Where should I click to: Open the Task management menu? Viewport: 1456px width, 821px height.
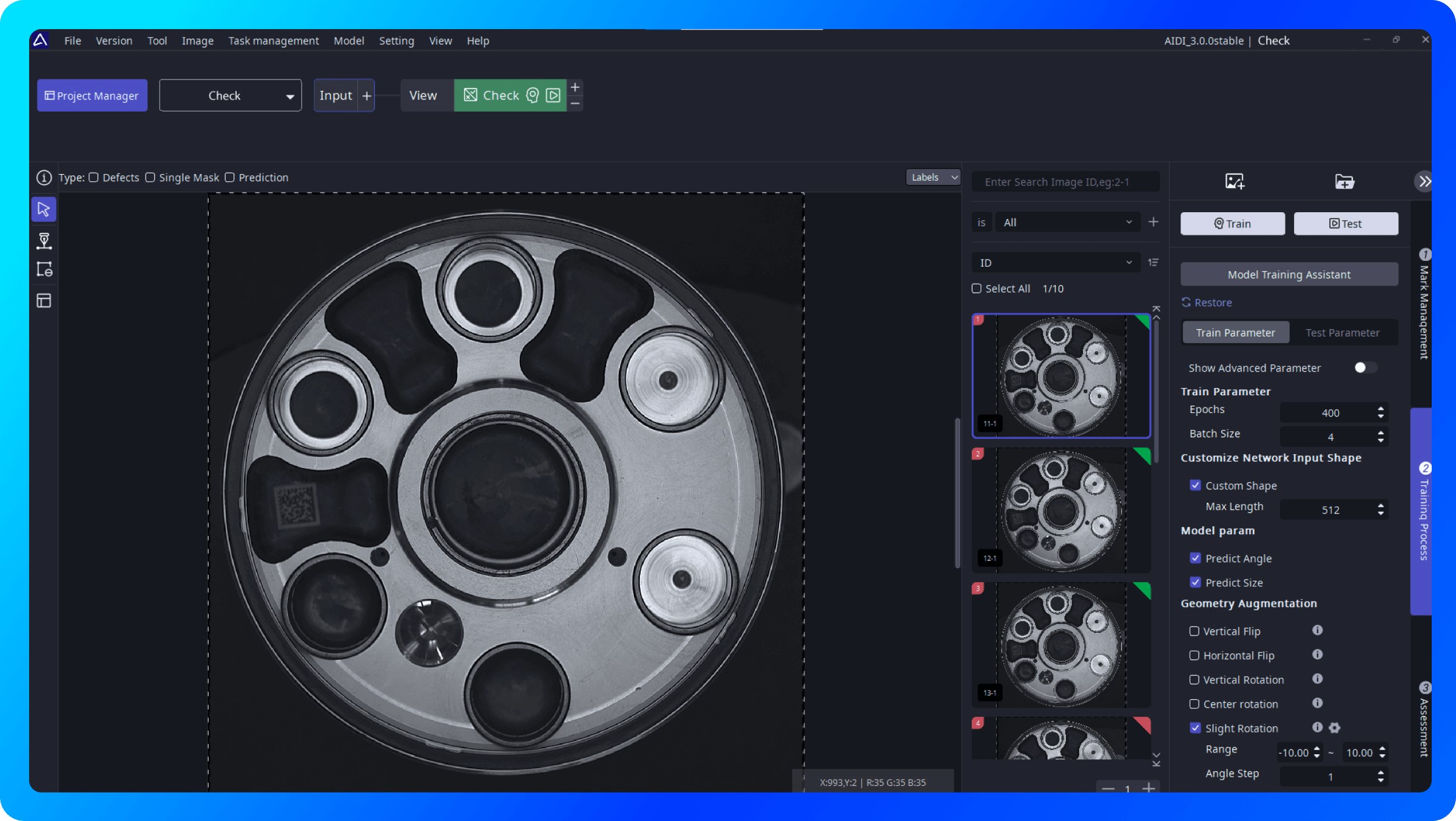tap(273, 41)
